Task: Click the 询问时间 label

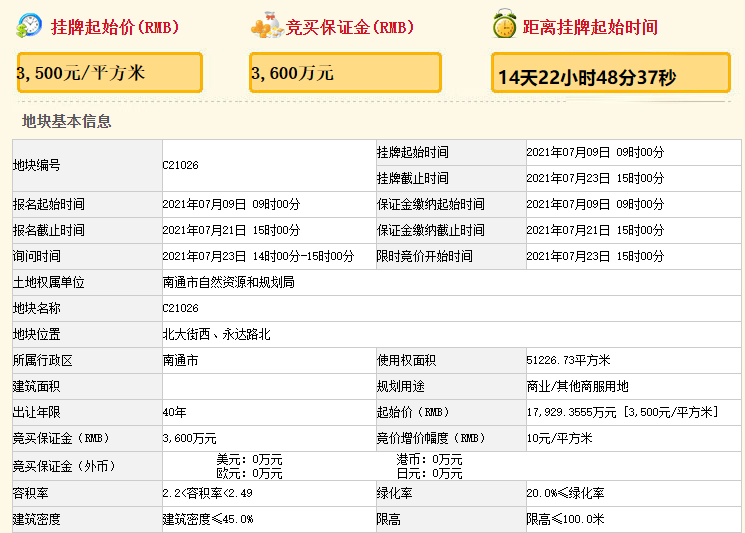Action: point(37,257)
